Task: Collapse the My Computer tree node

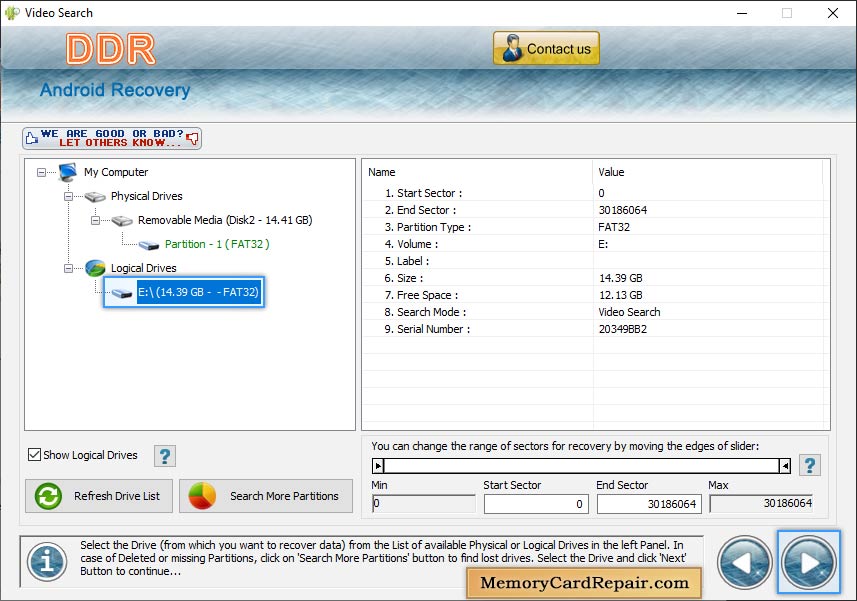Action: click(42, 173)
